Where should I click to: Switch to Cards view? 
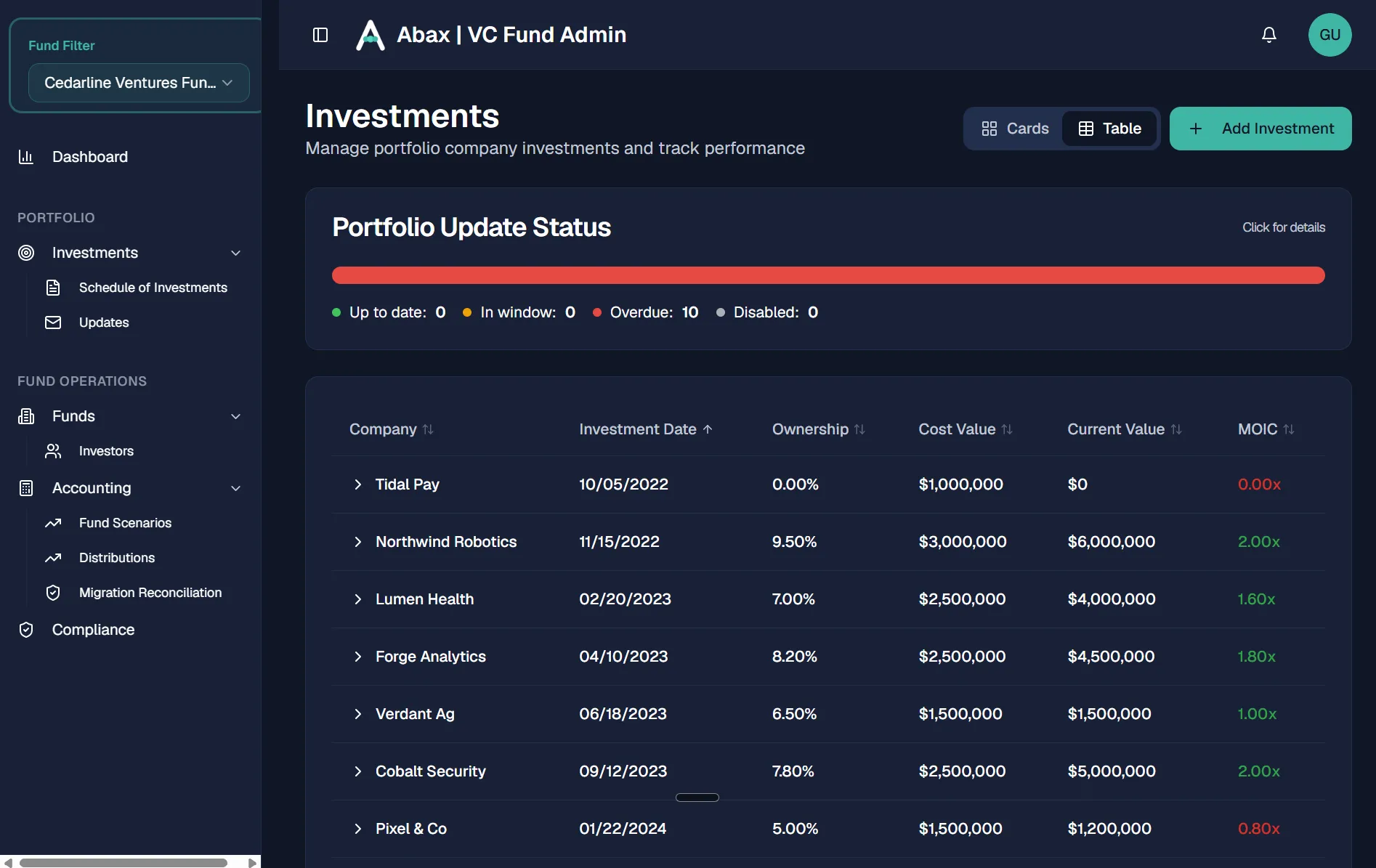click(1015, 129)
